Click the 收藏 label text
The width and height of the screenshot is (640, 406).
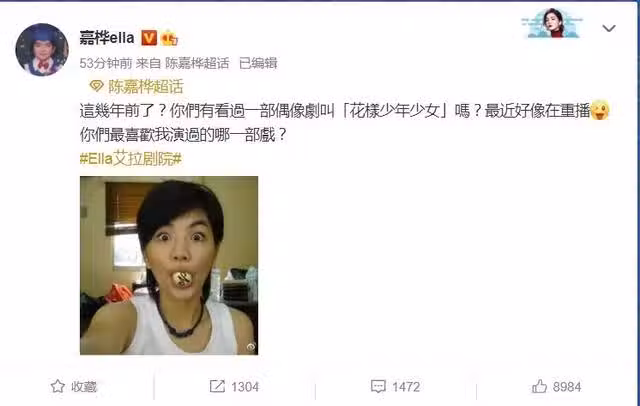point(84,386)
